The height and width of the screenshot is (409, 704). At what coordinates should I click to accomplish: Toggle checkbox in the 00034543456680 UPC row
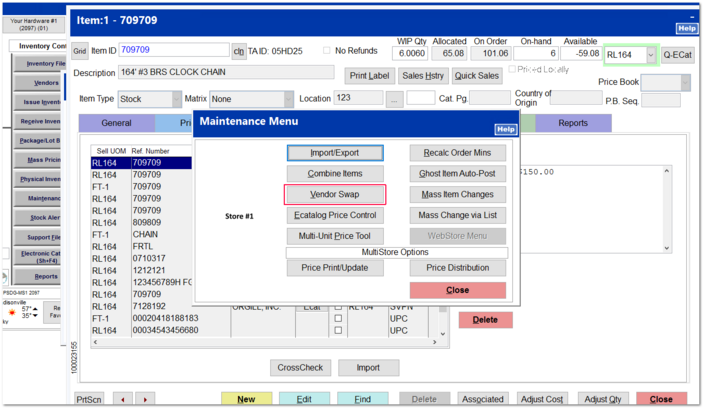pos(338,330)
